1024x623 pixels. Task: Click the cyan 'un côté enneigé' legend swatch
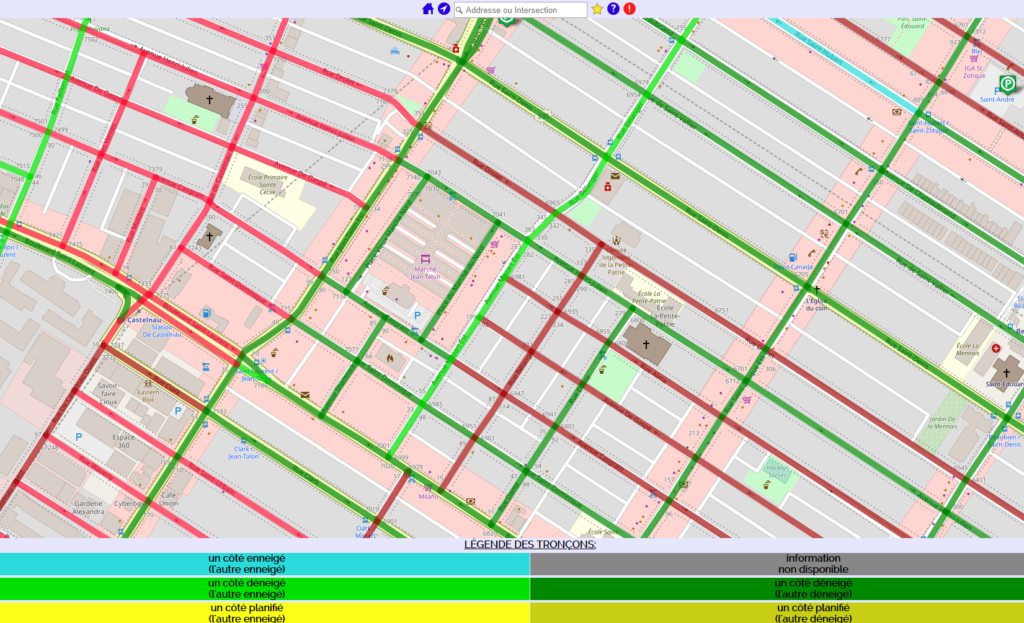click(x=264, y=564)
